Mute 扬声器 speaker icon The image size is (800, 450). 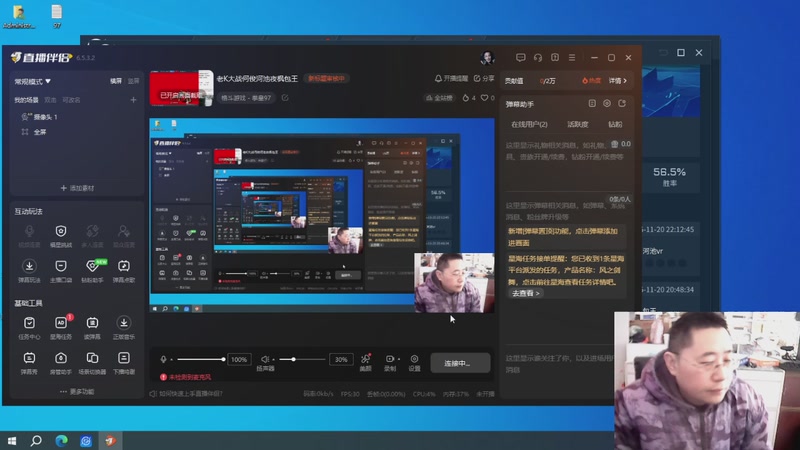tap(264, 359)
